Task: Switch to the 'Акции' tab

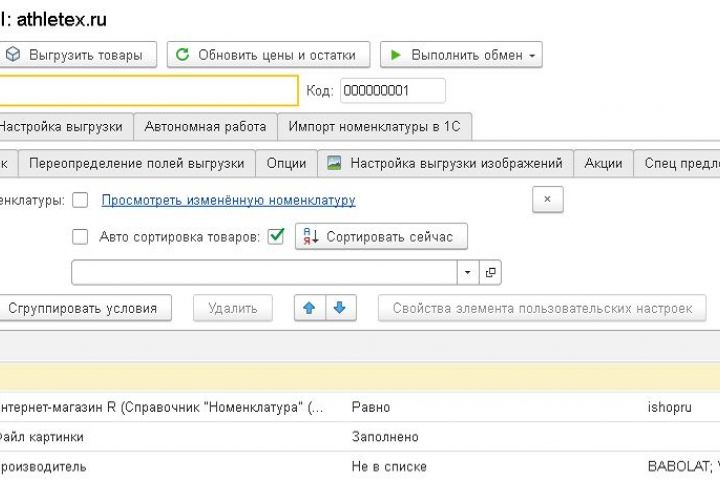Action: pos(603,163)
